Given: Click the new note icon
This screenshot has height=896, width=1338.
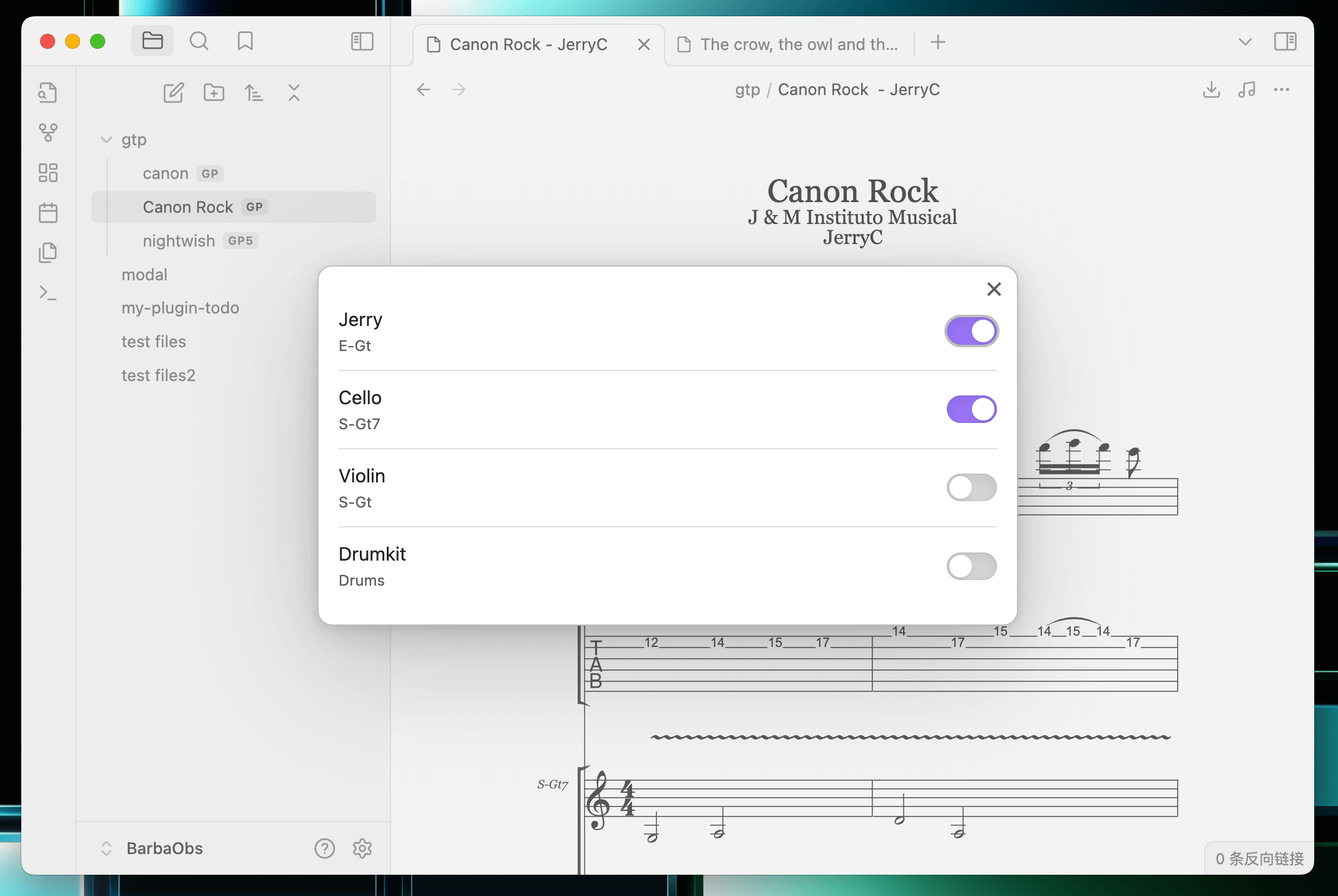Looking at the screenshot, I should (173, 93).
